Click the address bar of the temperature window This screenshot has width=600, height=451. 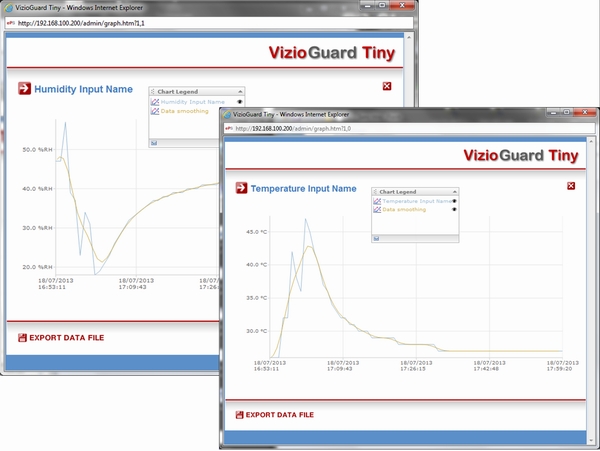click(x=409, y=129)
